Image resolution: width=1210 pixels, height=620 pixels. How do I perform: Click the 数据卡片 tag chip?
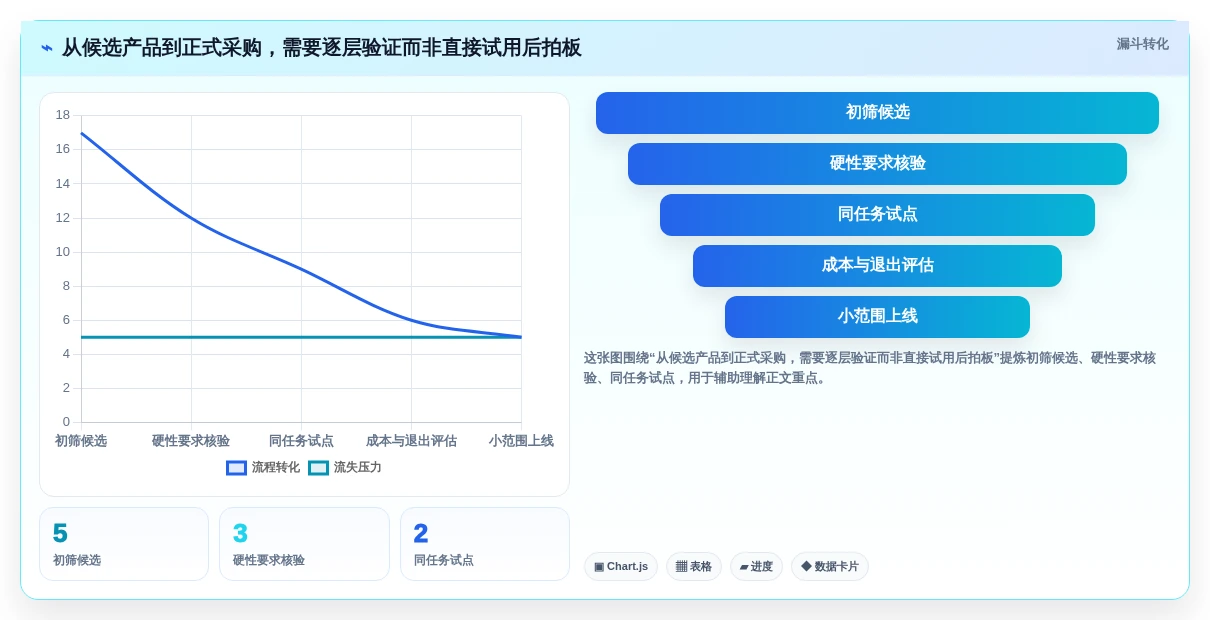[830, 566]
